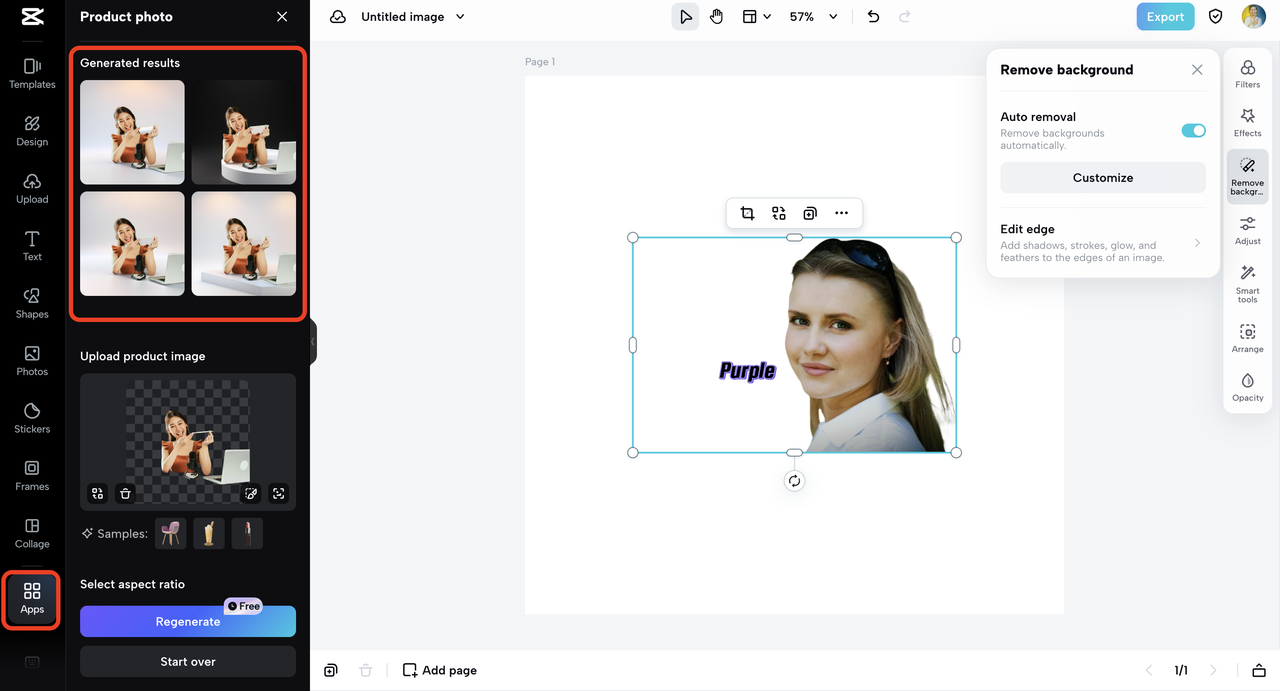This screenshot has width=1280, height=691.
Task: Toggle the Auto removal switch
Action: [1193, 131]
